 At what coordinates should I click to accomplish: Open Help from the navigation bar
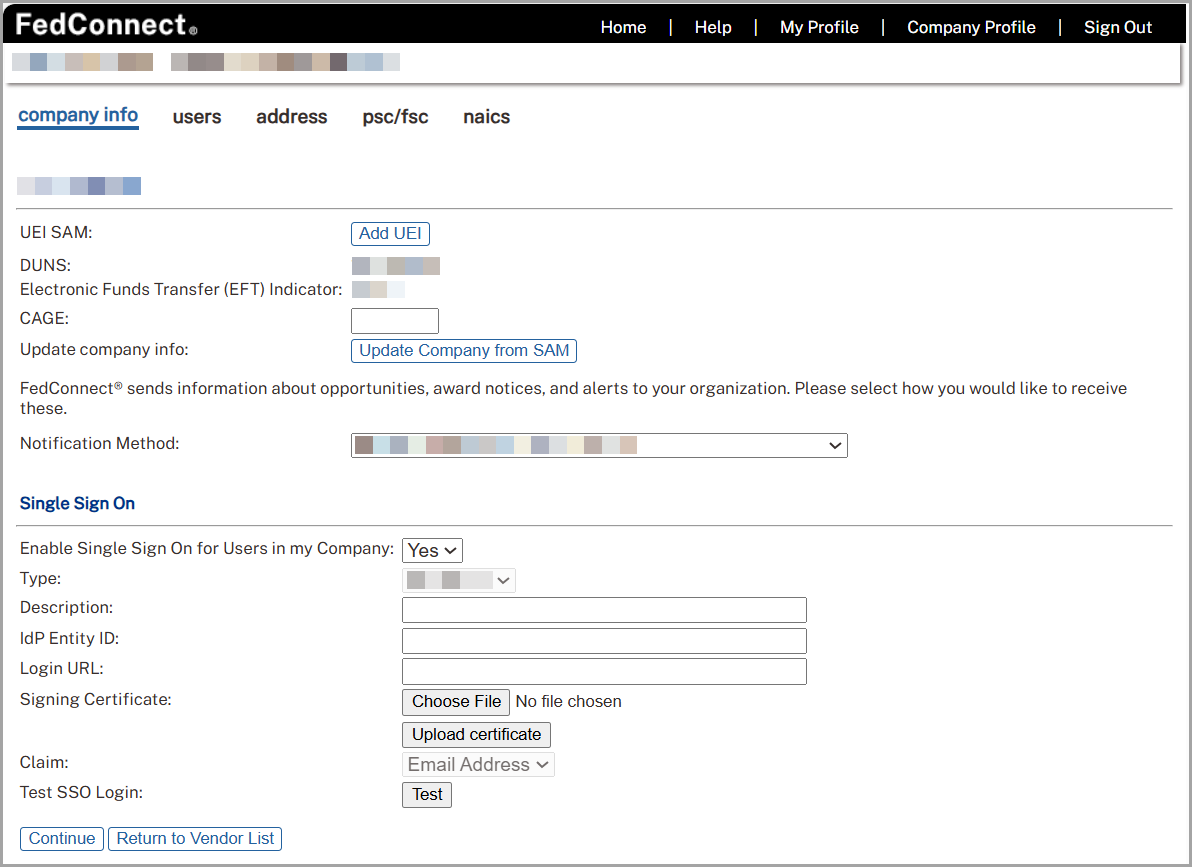[713, 27]
